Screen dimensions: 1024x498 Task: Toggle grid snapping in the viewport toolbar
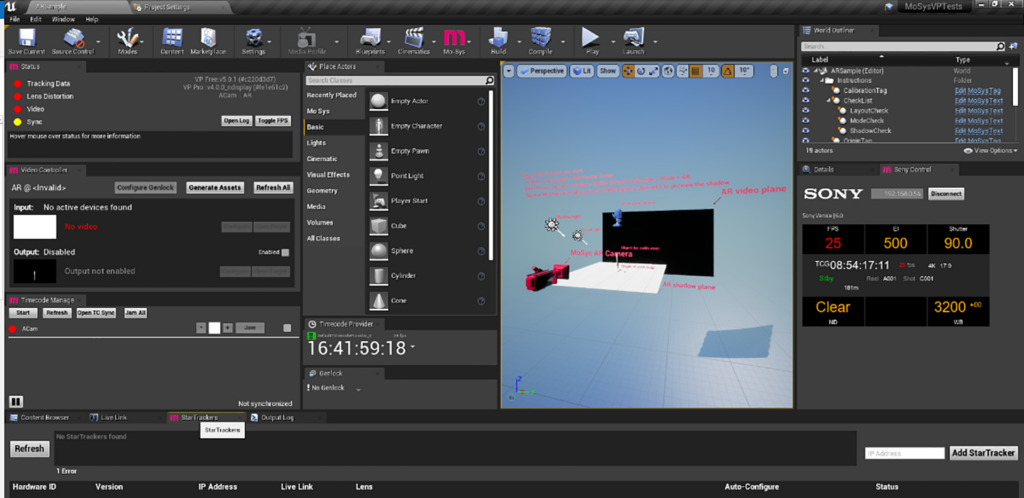[696, 71]
